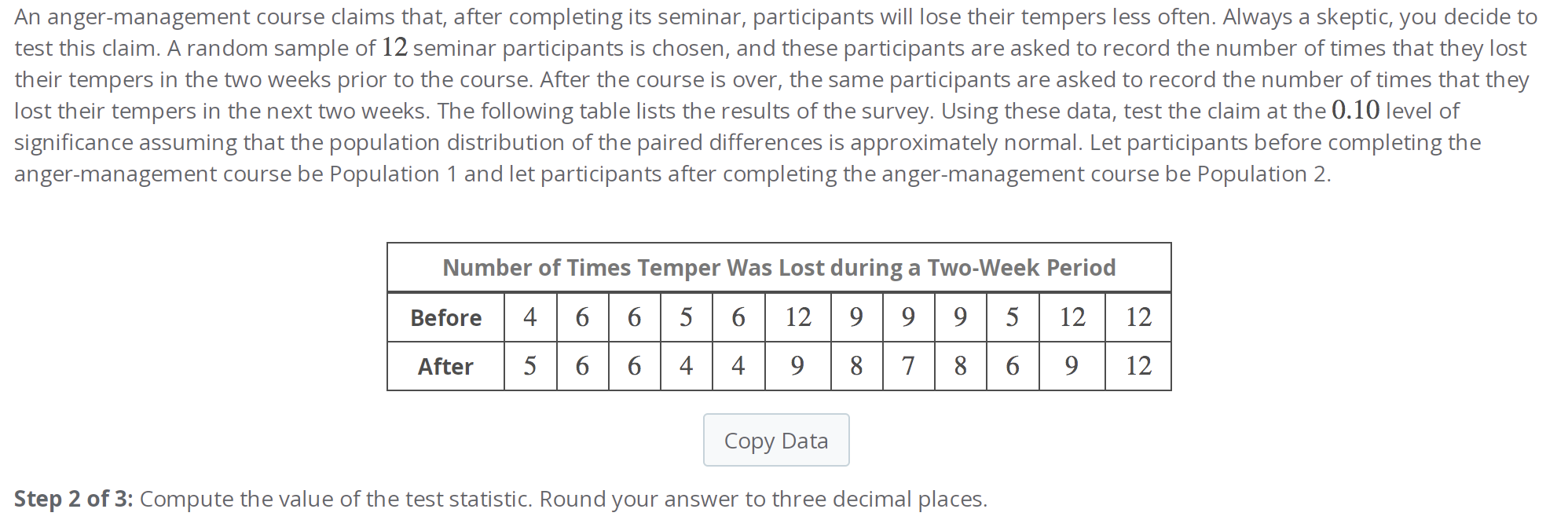The height and width of the screenshot is (531, 1568).
Task: Click the first After value of 5
Action: (x=529, y=366)
